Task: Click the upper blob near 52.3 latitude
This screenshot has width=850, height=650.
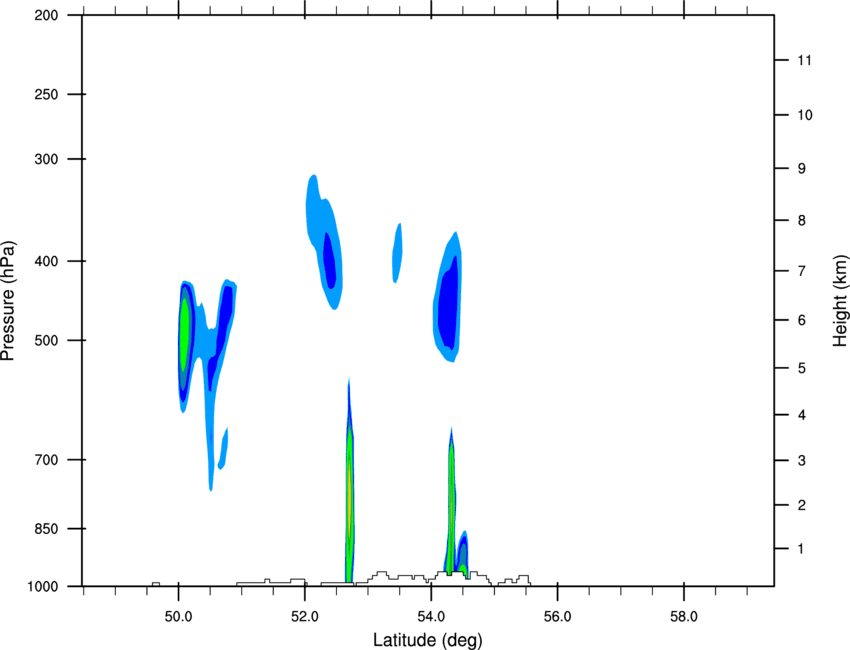Action: point(324,242)
